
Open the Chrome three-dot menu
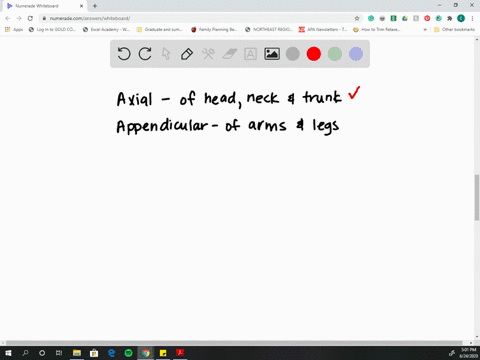tap(472, 18)
